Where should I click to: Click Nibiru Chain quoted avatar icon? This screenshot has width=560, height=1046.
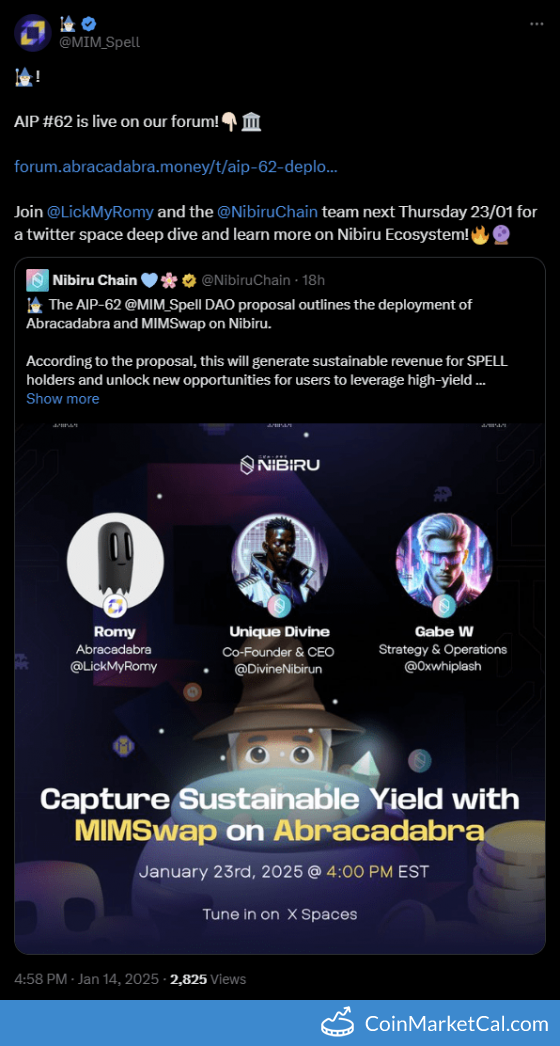[x=36, y=280]
